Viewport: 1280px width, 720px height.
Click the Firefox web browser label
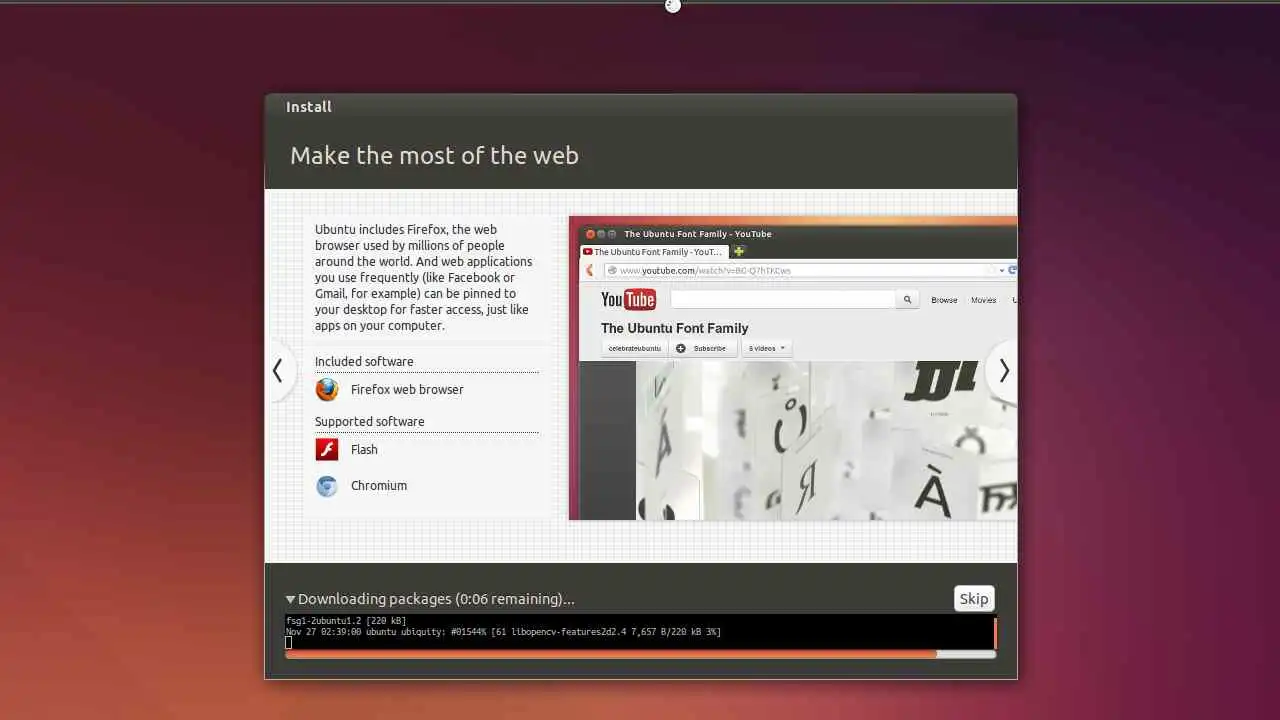(407, 390)
